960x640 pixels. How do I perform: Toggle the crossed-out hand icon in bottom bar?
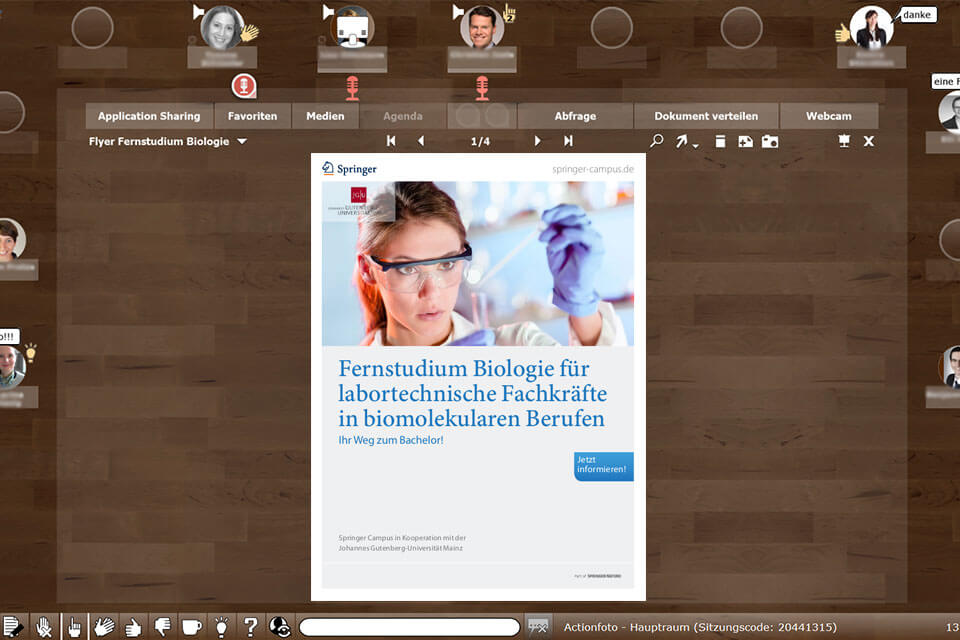[44, 627]
